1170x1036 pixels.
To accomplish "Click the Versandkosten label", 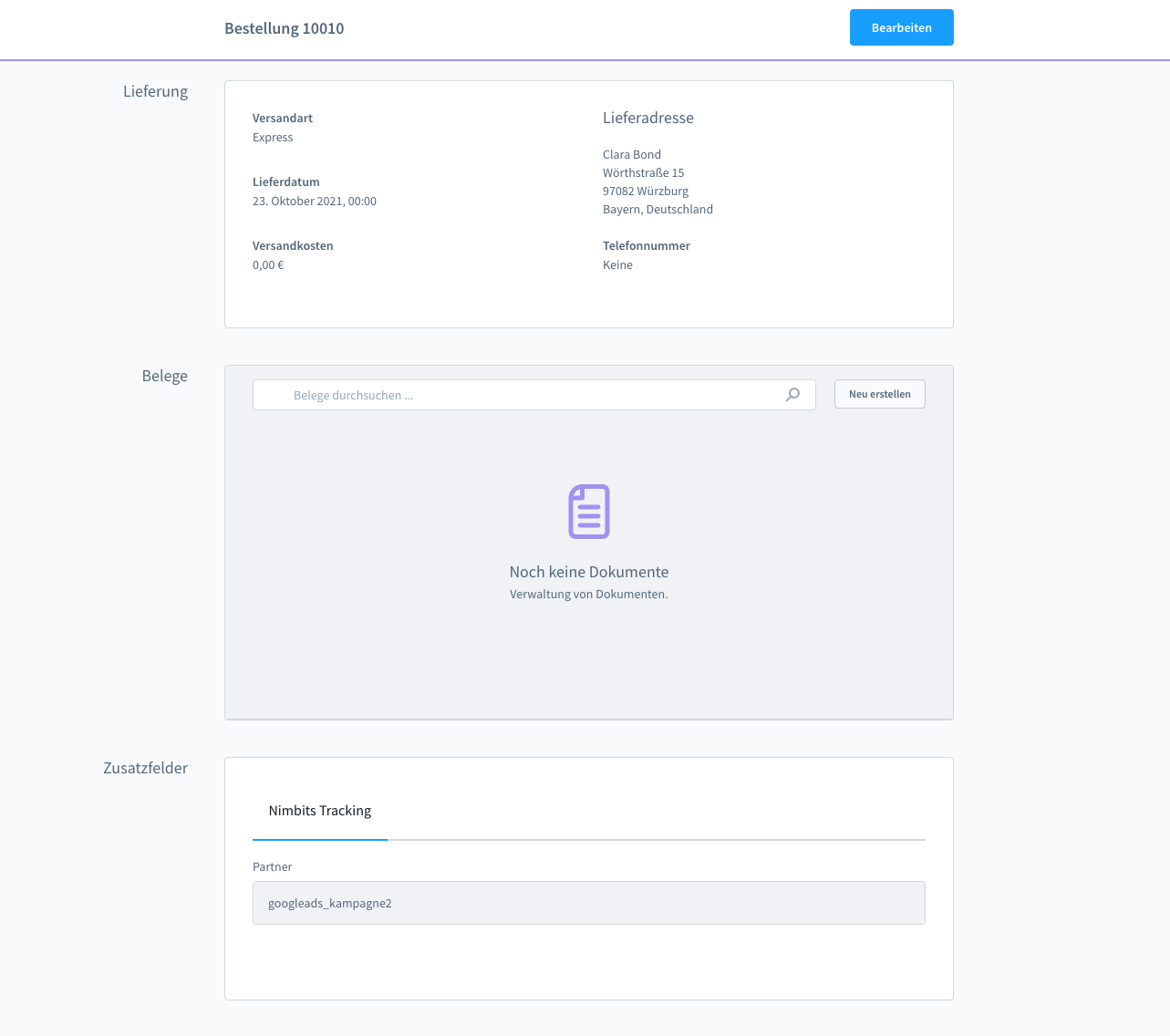I will tap(293, 246).
